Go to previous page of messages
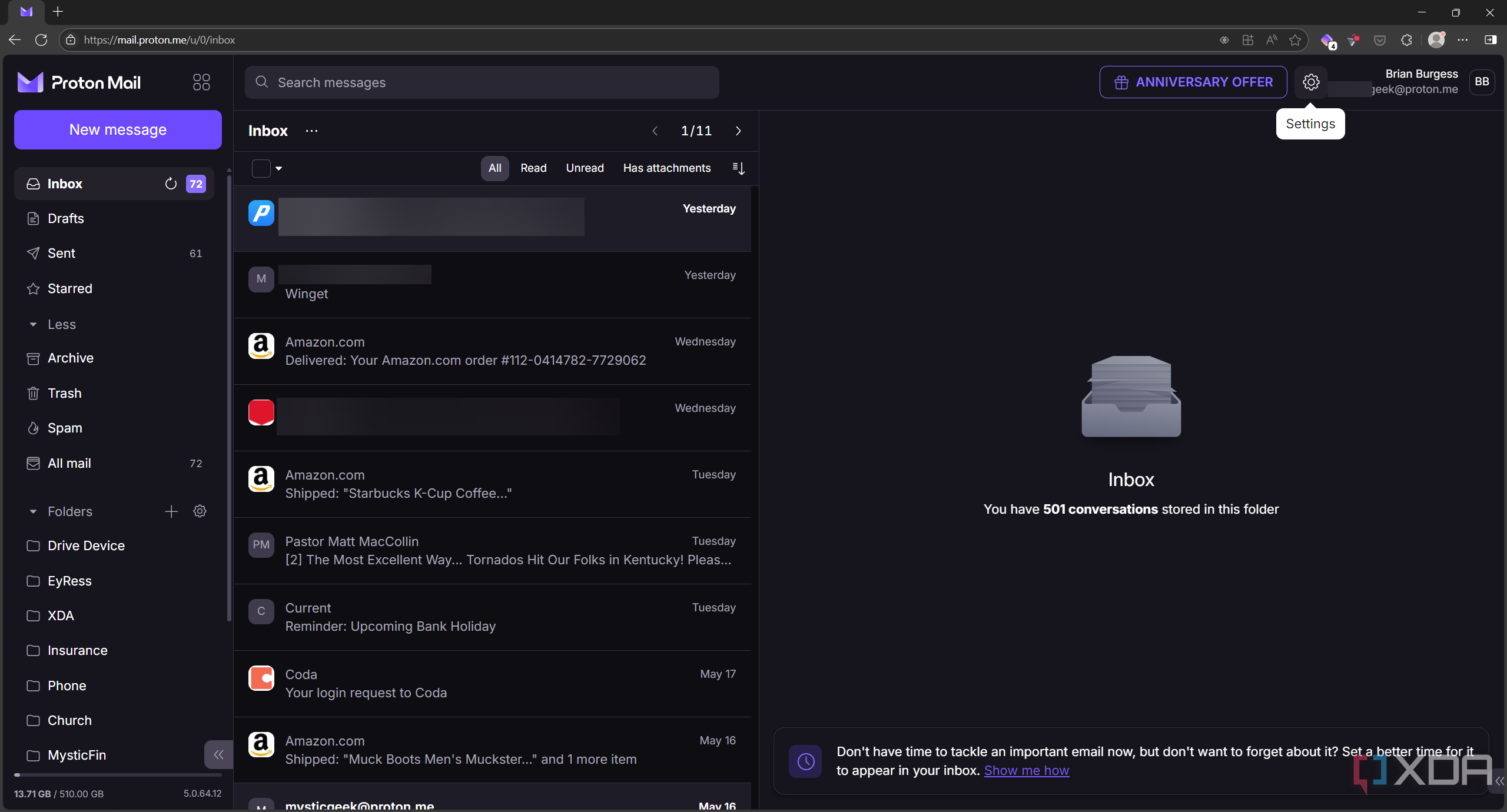 click(655, 131)
